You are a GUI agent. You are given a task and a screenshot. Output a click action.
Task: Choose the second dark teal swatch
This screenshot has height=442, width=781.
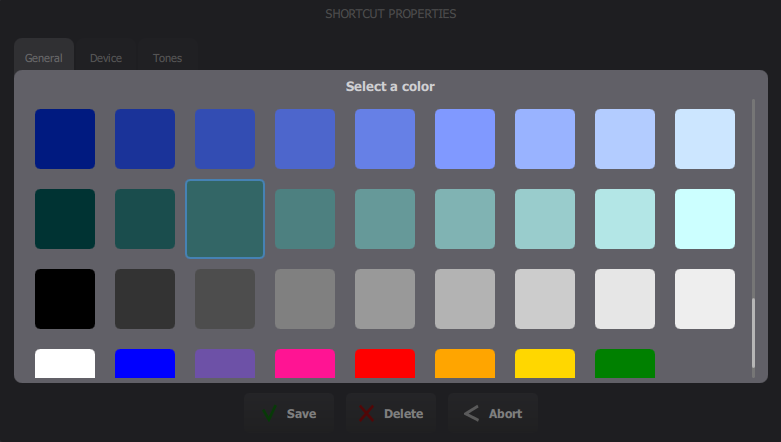coord(145,219)
